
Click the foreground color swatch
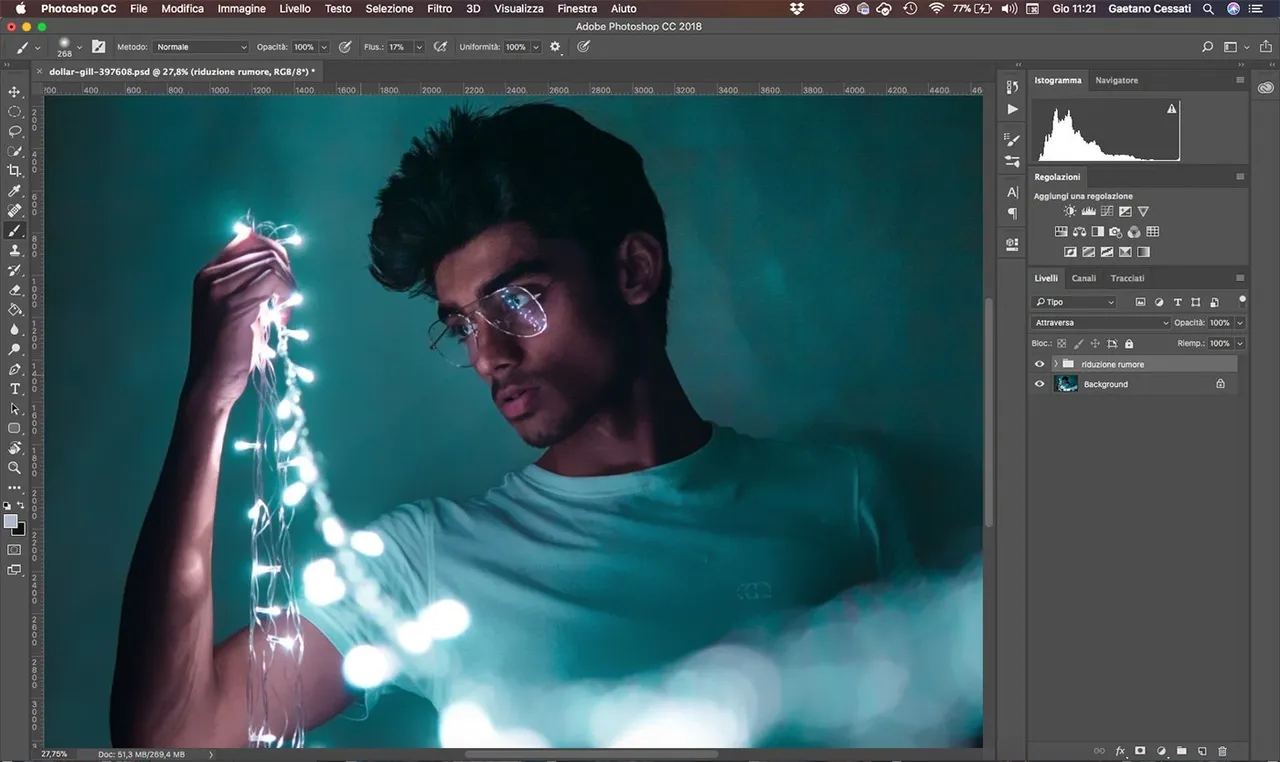(x=10, y=522)
